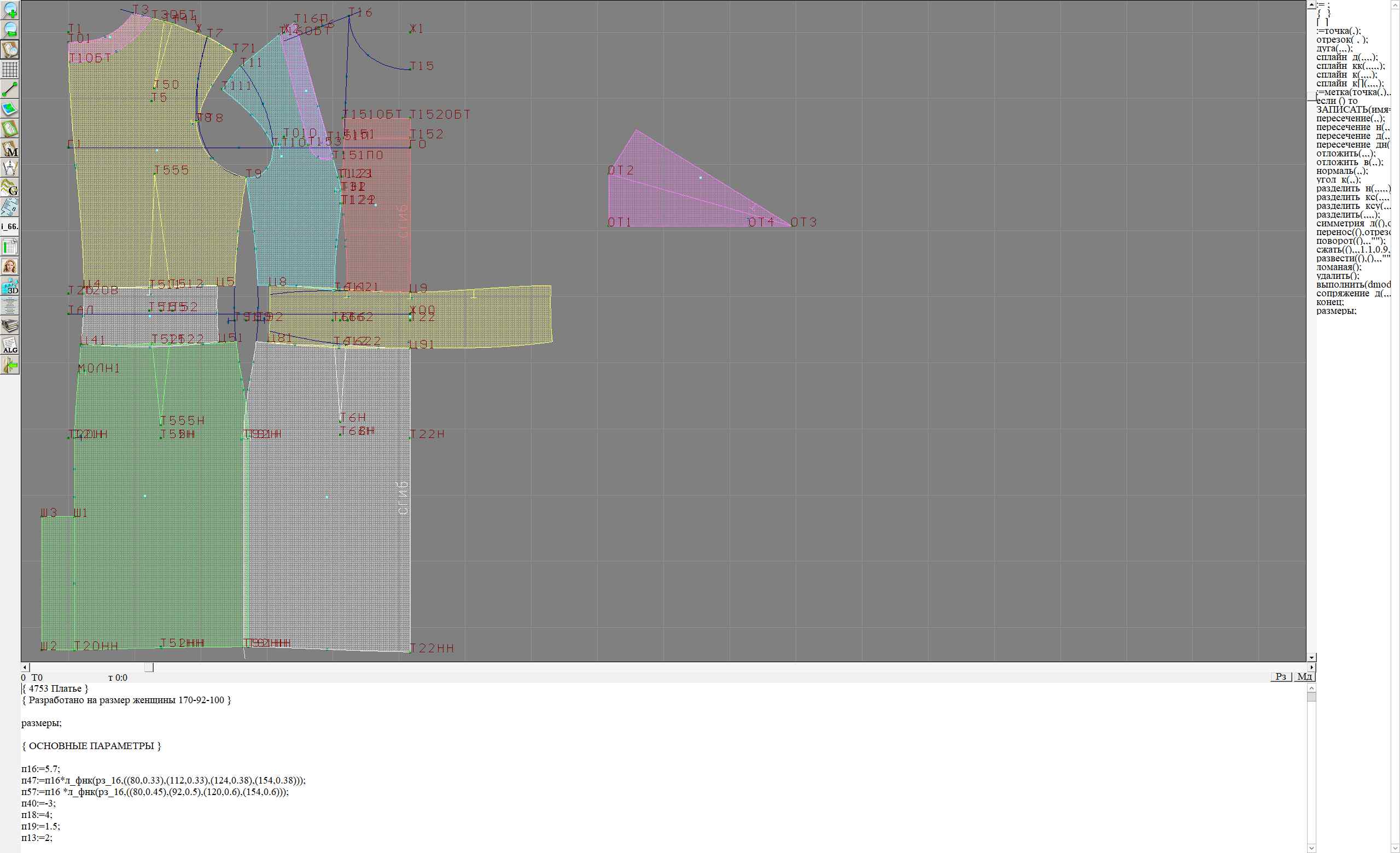Viewport: 1400px width, 853px height.
Task: Open the stacked books library icon
Action: [10, 325]
